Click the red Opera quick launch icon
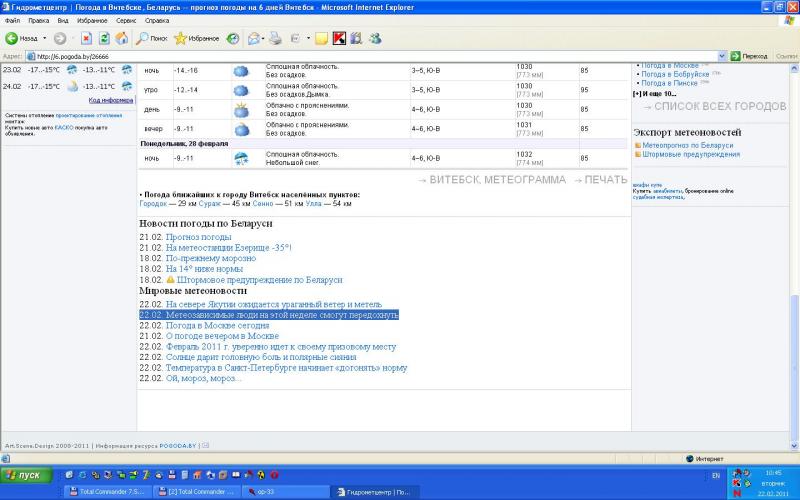800x500 pixels. [274, 475]
